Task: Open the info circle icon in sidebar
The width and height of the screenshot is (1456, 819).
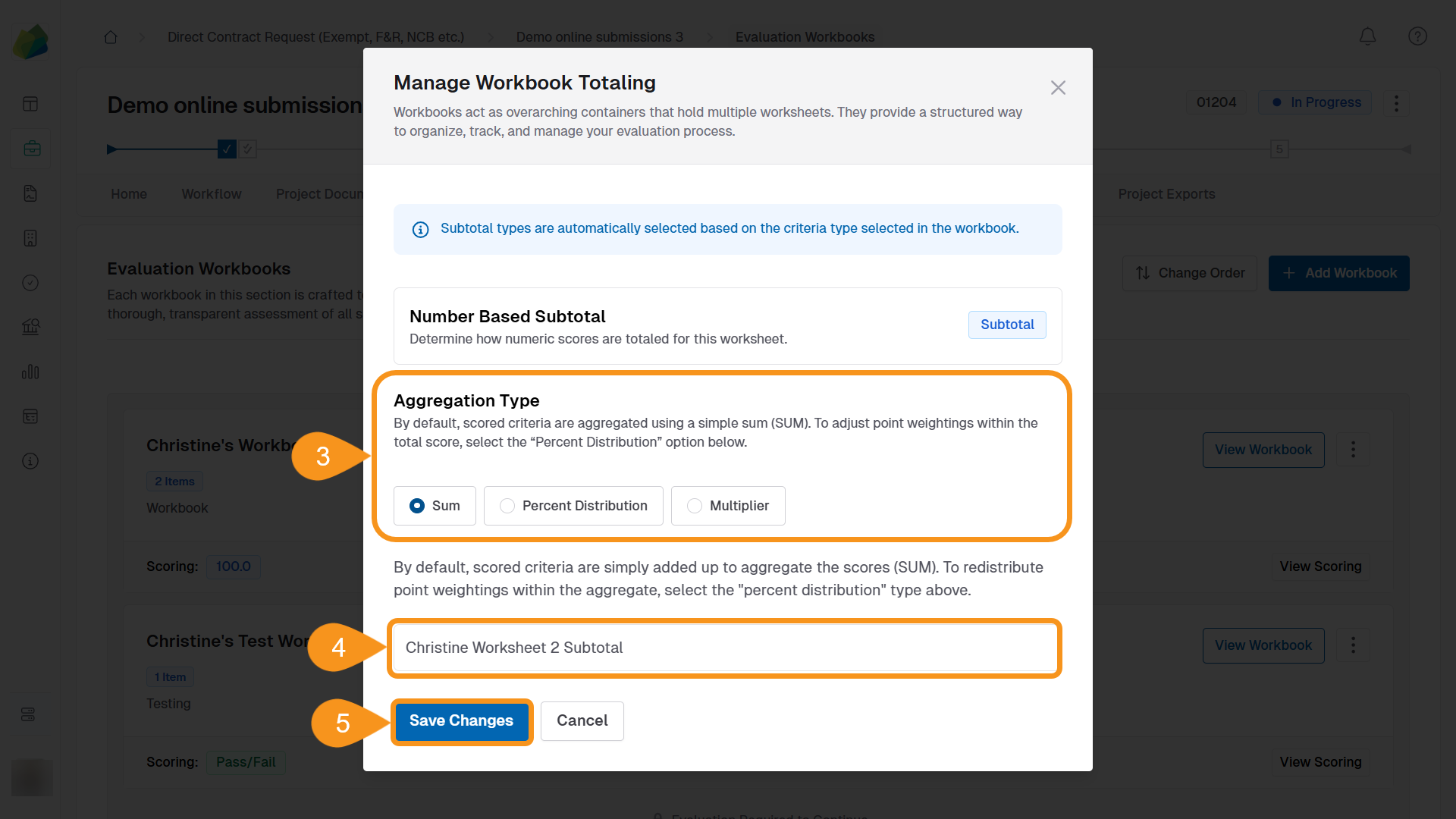Action: pyautogui.click(x=30, y=461)
